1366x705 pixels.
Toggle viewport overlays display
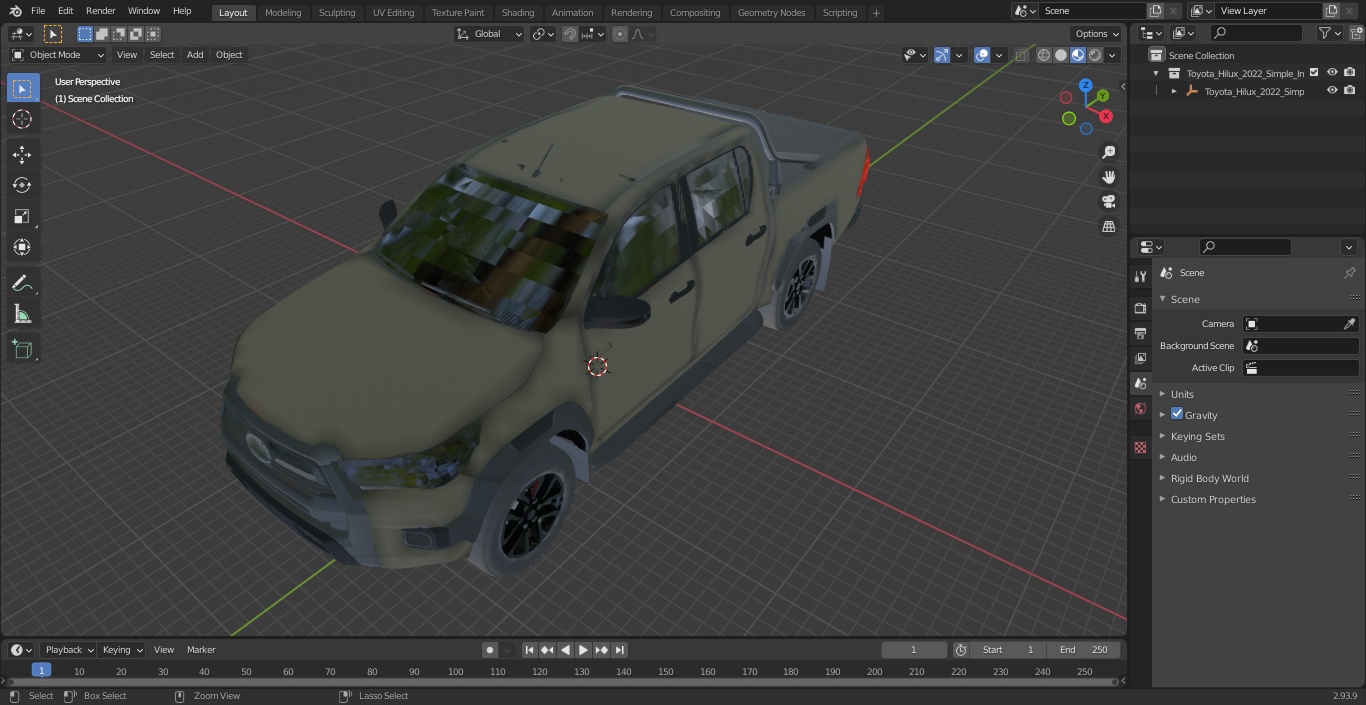pos(982,55)
